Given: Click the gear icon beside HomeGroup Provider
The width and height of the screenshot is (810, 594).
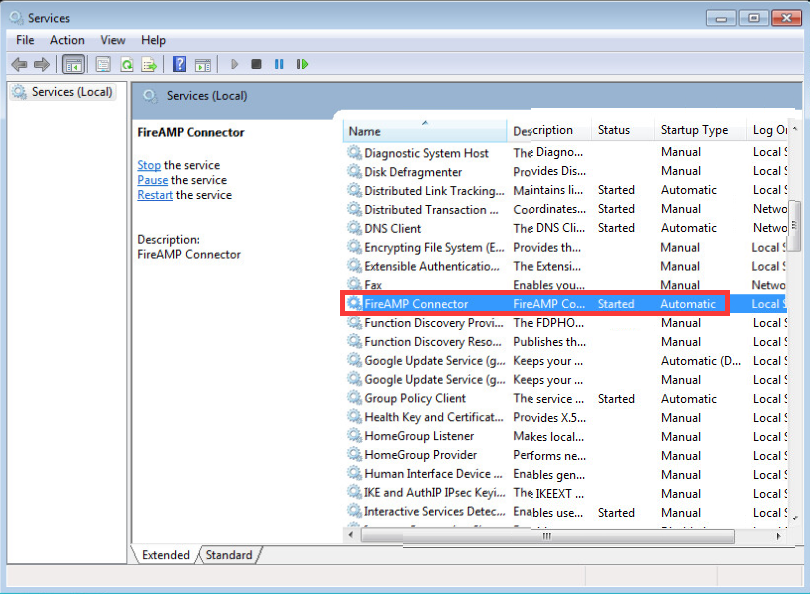Looking at the screenshot, I should click(354, 455).
